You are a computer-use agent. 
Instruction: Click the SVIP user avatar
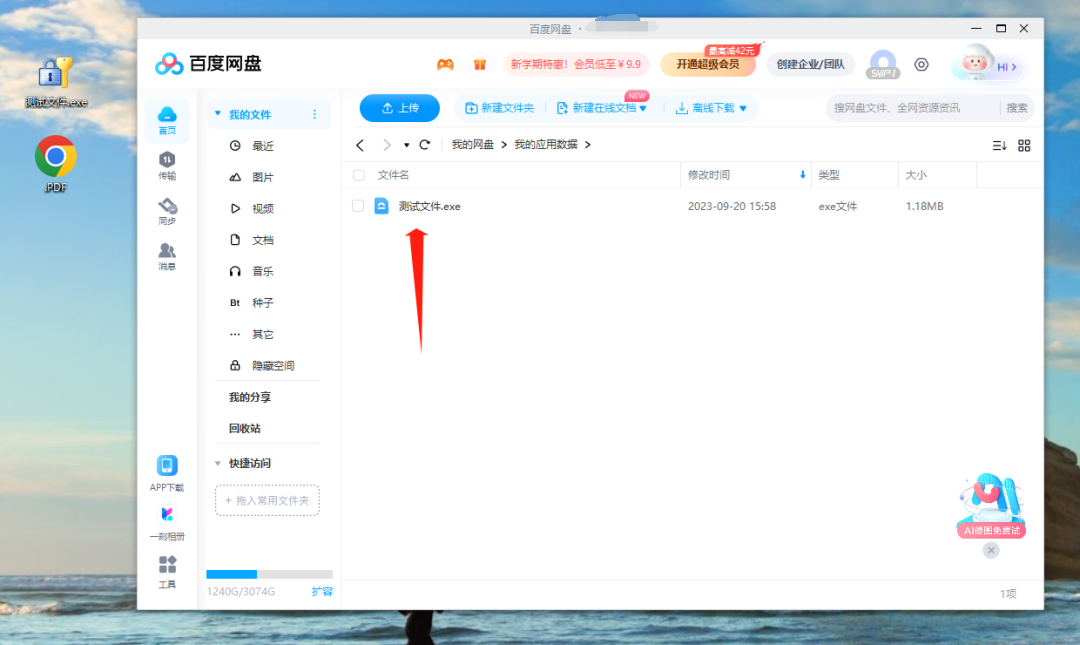click(x=883, y=65)
